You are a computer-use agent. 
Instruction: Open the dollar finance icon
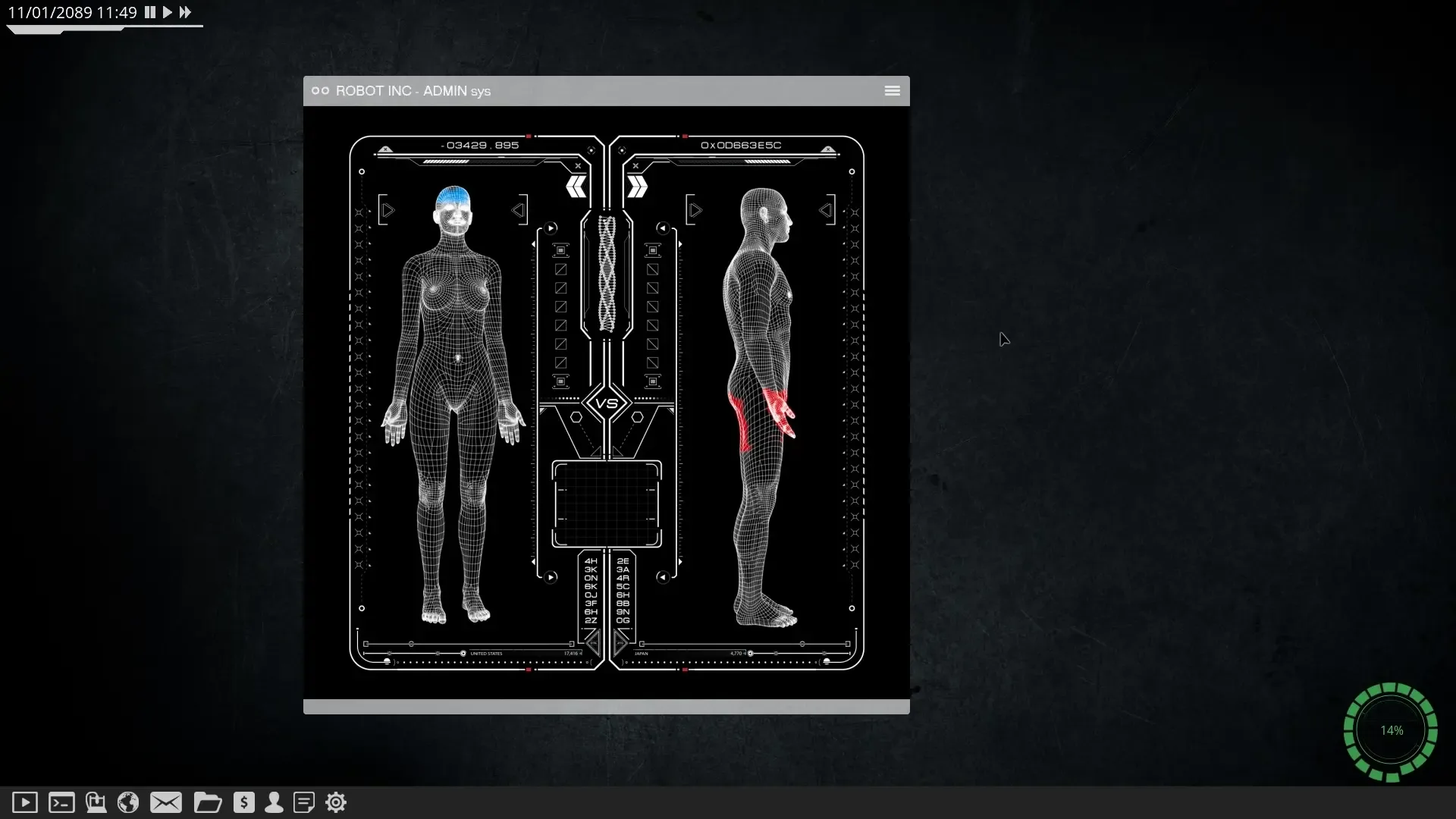pyautogui.click(x=243, y=802)
